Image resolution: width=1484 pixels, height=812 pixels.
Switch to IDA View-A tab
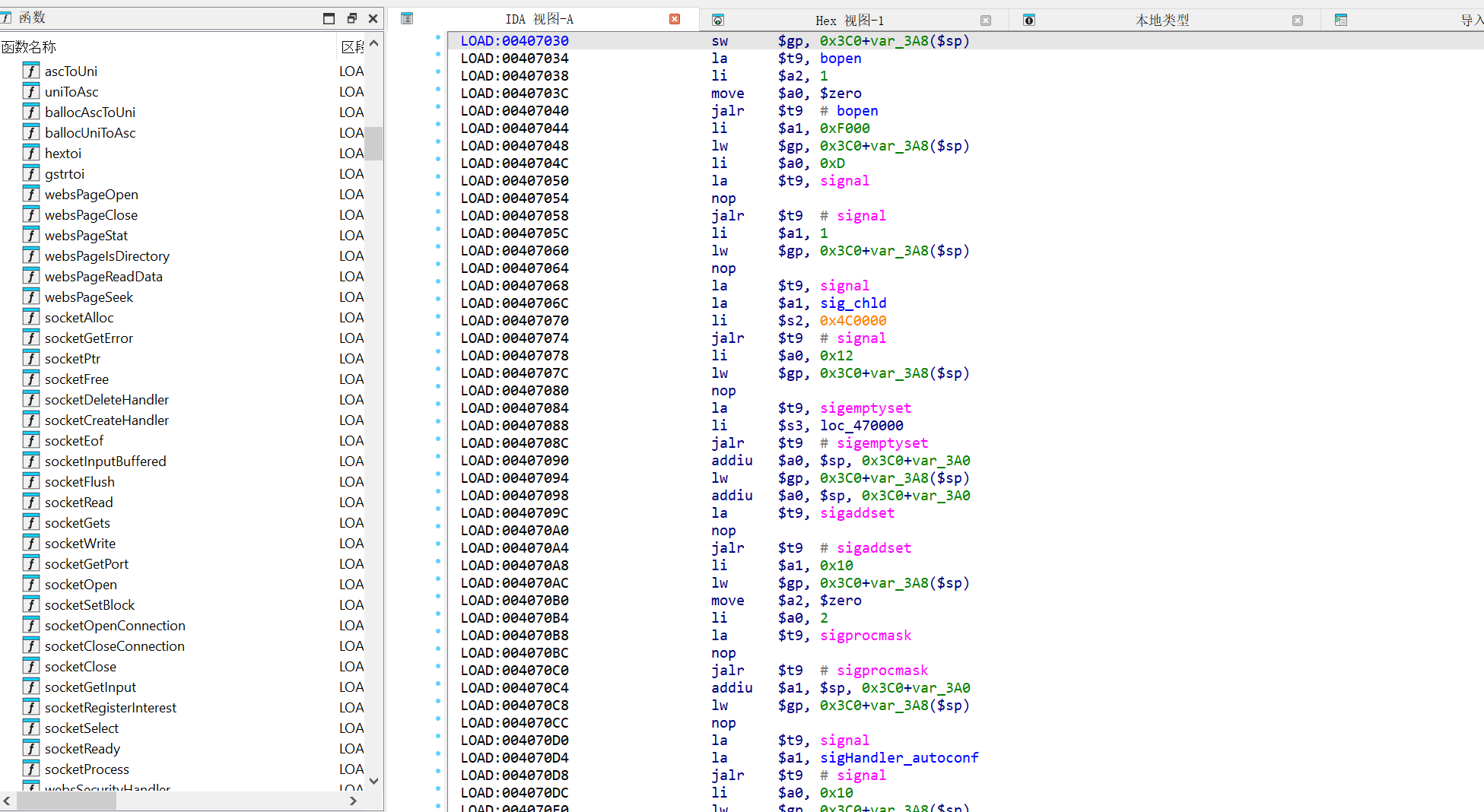coord(539,19)
